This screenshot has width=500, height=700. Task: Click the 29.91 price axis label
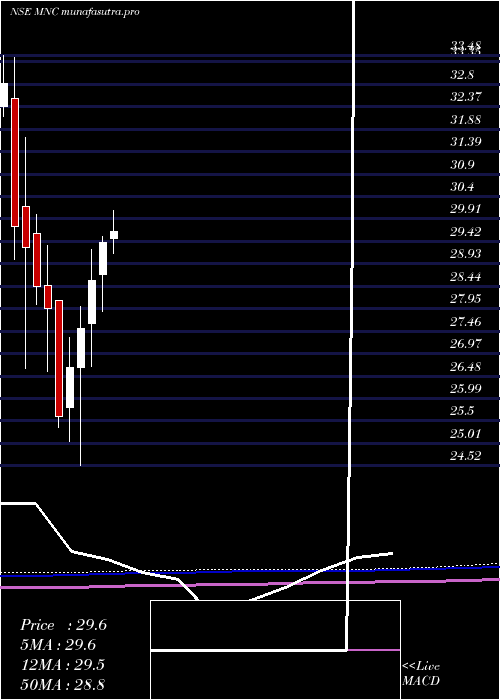(466, 209)
